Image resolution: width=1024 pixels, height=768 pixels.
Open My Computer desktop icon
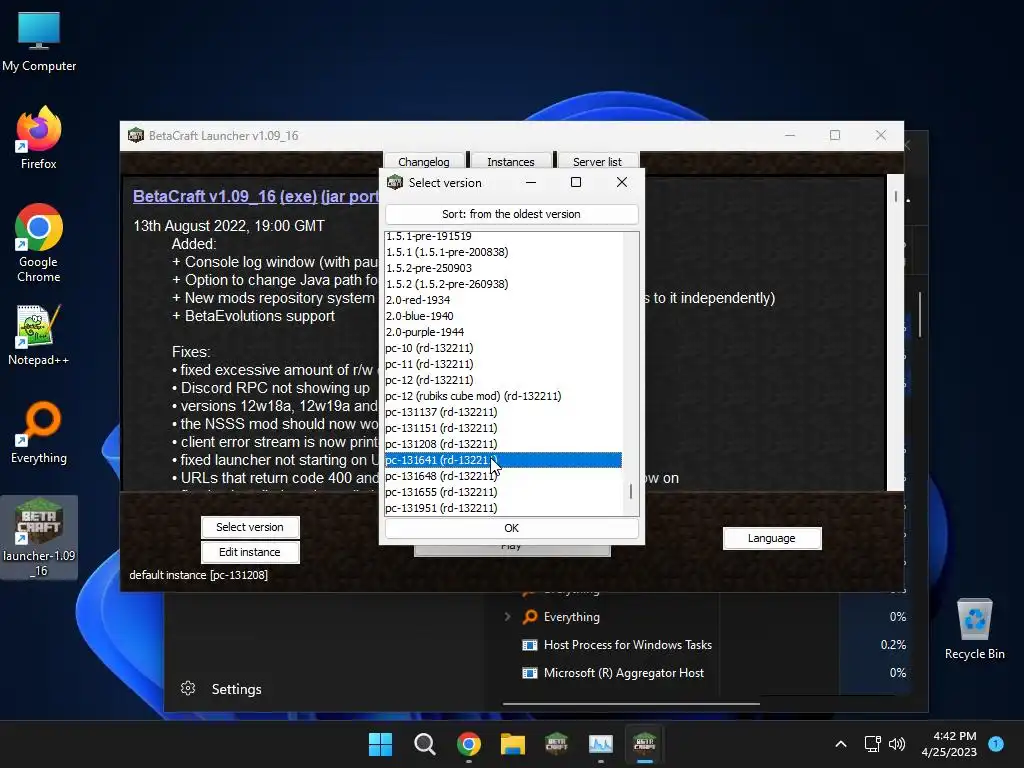tap(39, 42)
